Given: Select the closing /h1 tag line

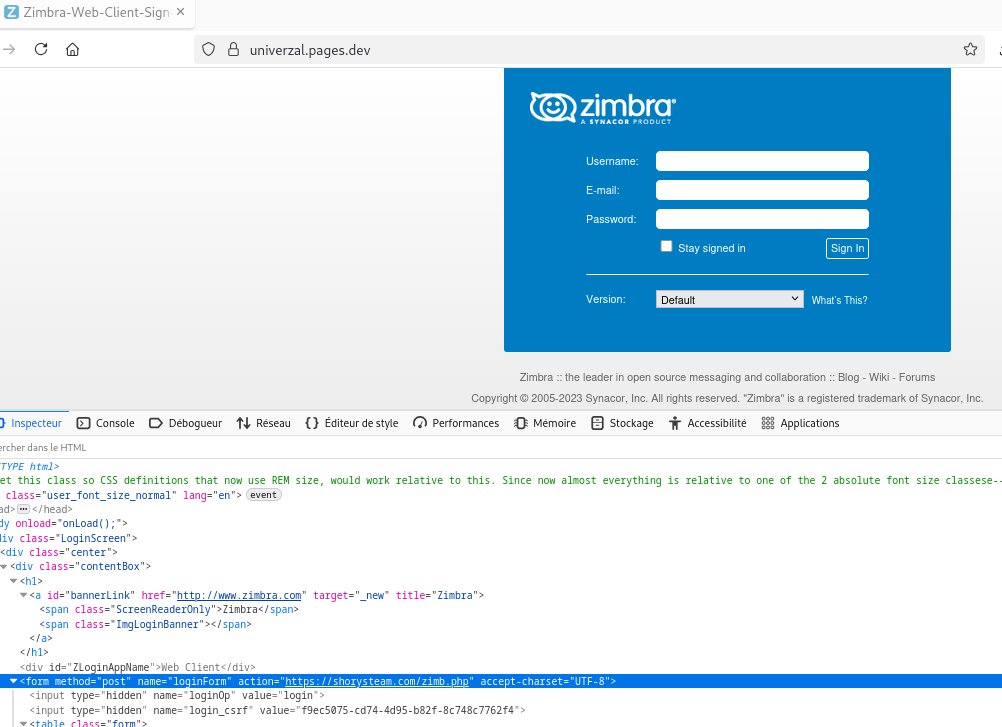Looking at the screenshot, I should point(34,652).
